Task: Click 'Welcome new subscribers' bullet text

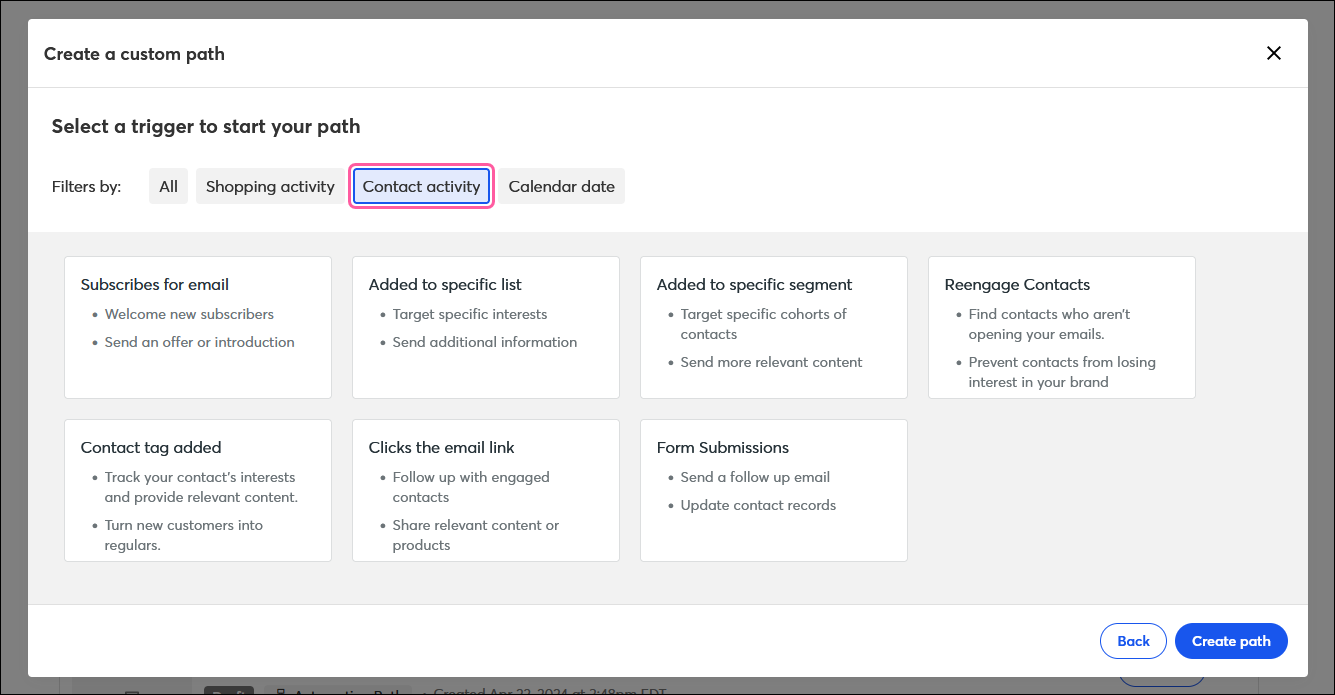Action: point(189,314)
